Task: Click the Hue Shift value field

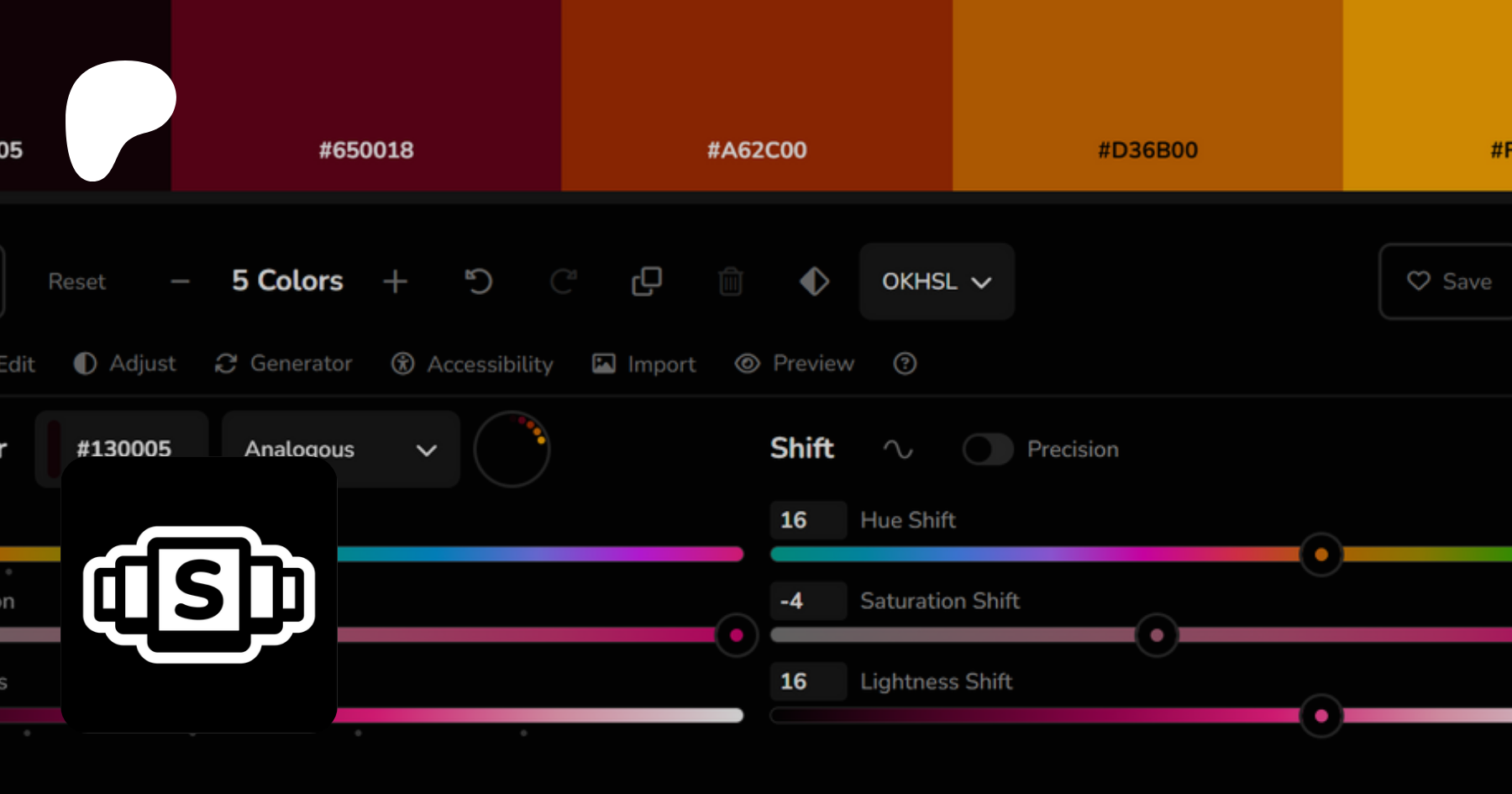Action: (x=807, y=520)
